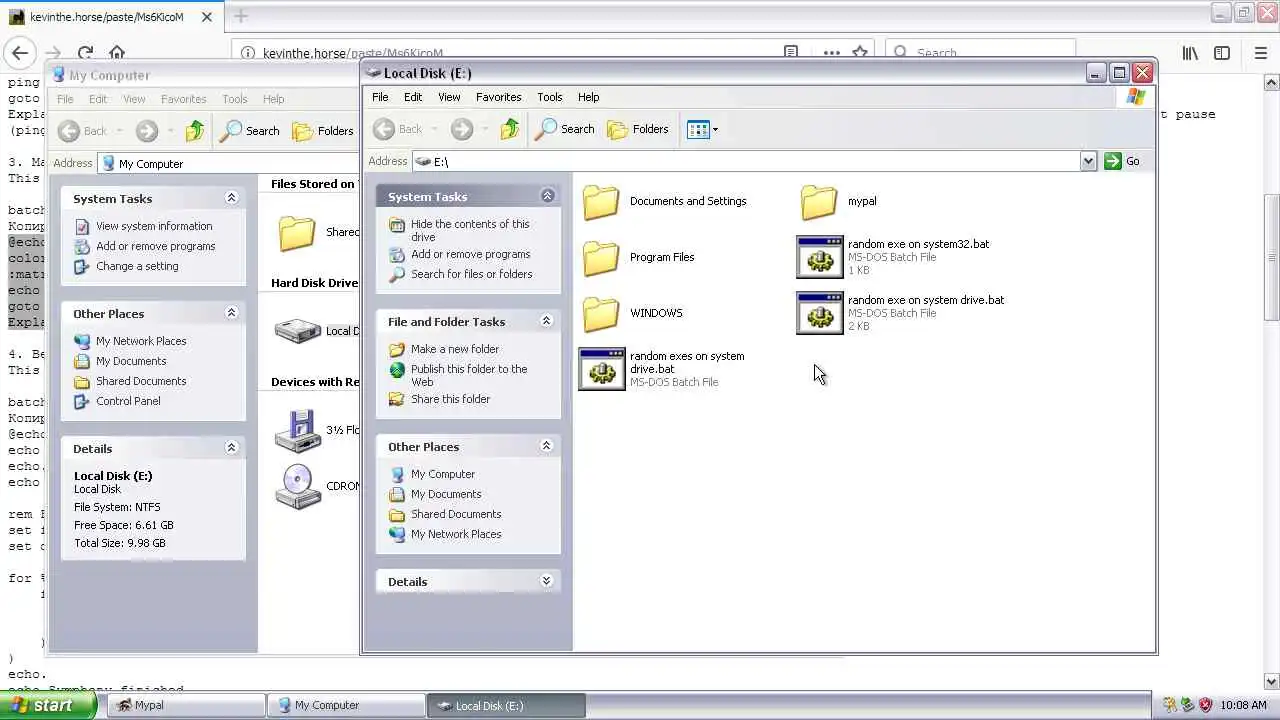Select the WINDOWS folder icon
Screen dimensions: 1280x720
(x=601, y=314)
